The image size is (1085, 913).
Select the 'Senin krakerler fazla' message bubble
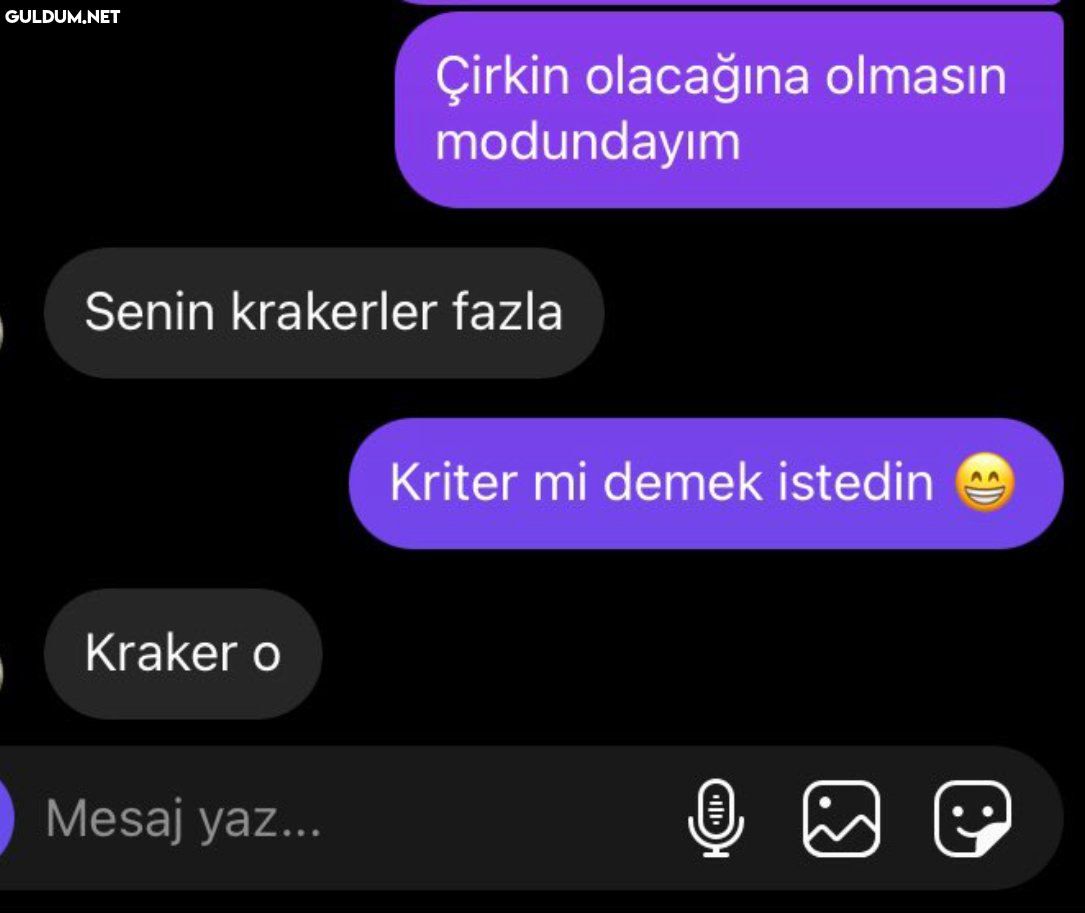click(x=324, y=312)
